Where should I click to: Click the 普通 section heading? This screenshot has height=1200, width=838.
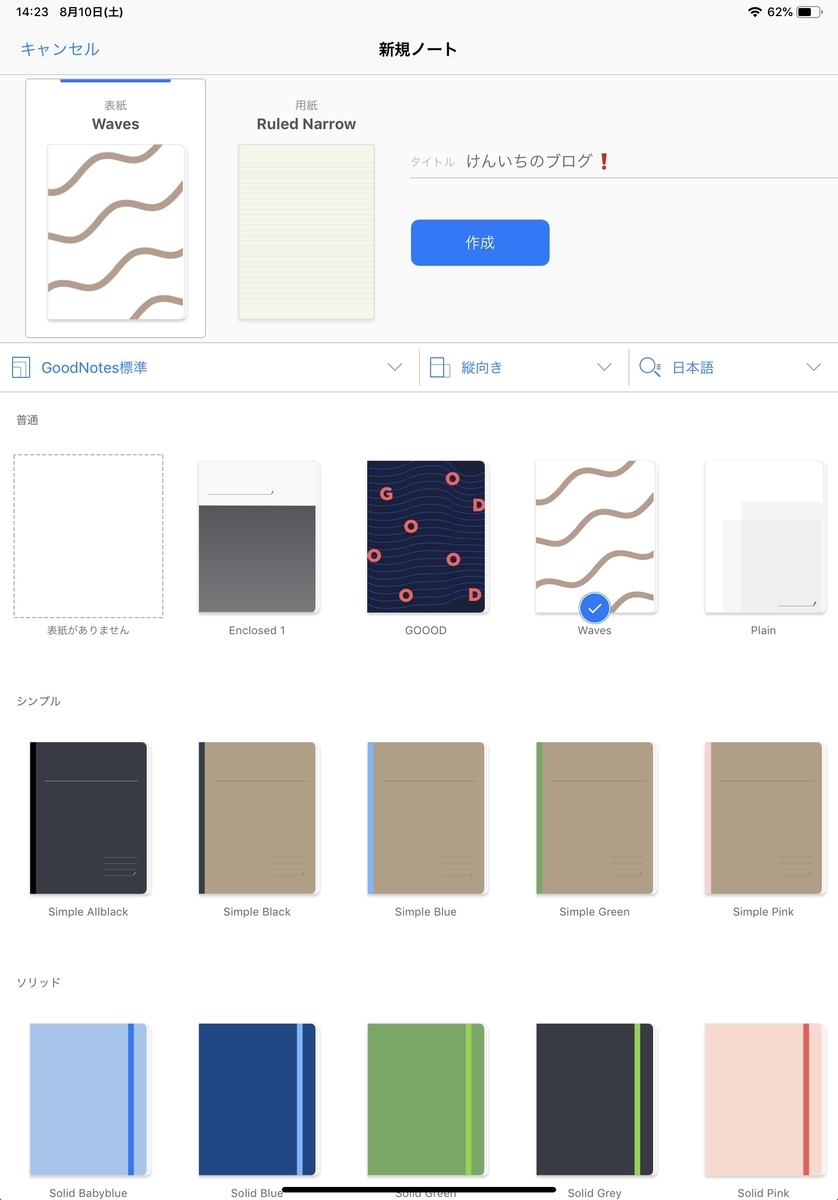click(x=27, y=420)
